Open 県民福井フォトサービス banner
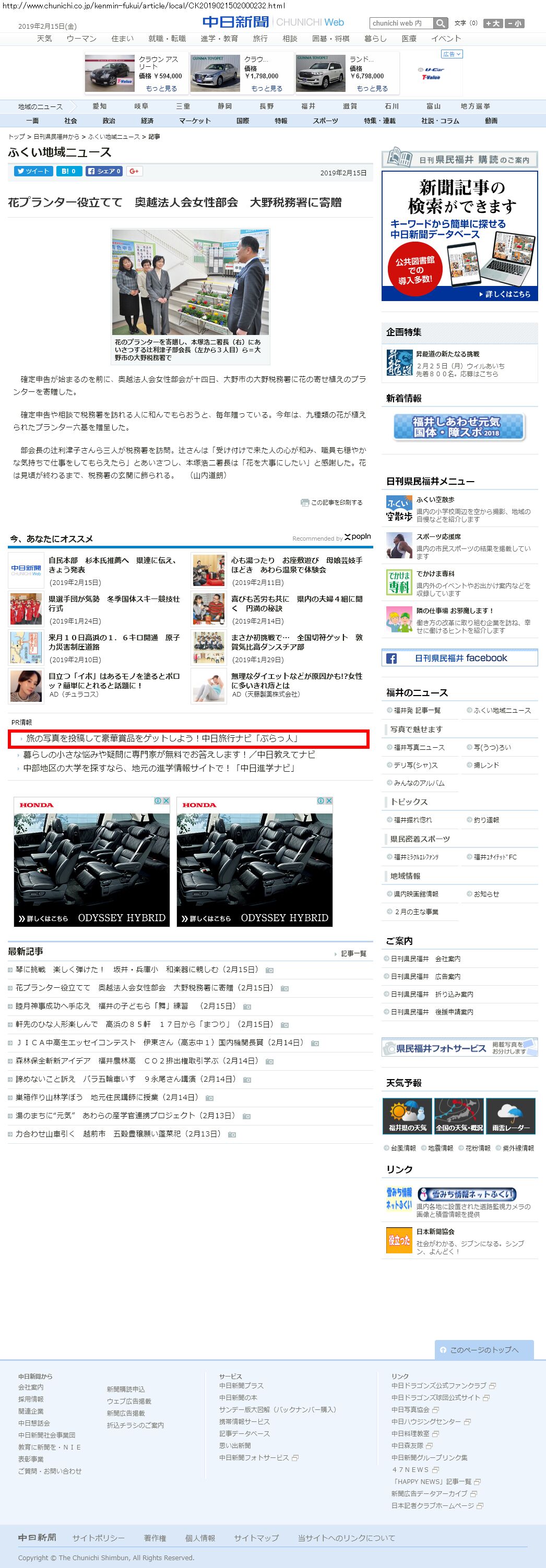 [459, 1048]
